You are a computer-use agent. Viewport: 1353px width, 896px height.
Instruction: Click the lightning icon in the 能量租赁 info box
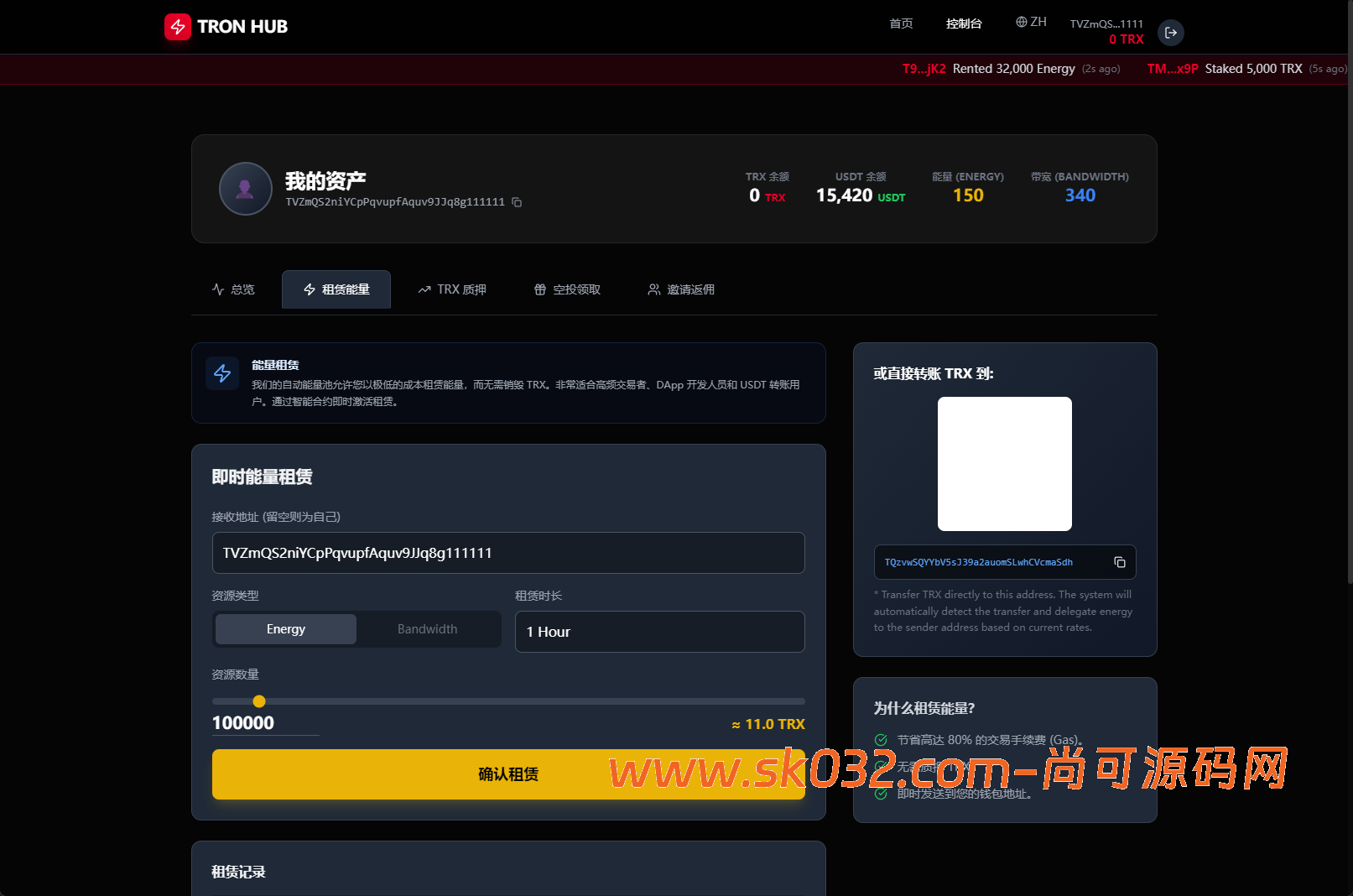pos(222,373)
